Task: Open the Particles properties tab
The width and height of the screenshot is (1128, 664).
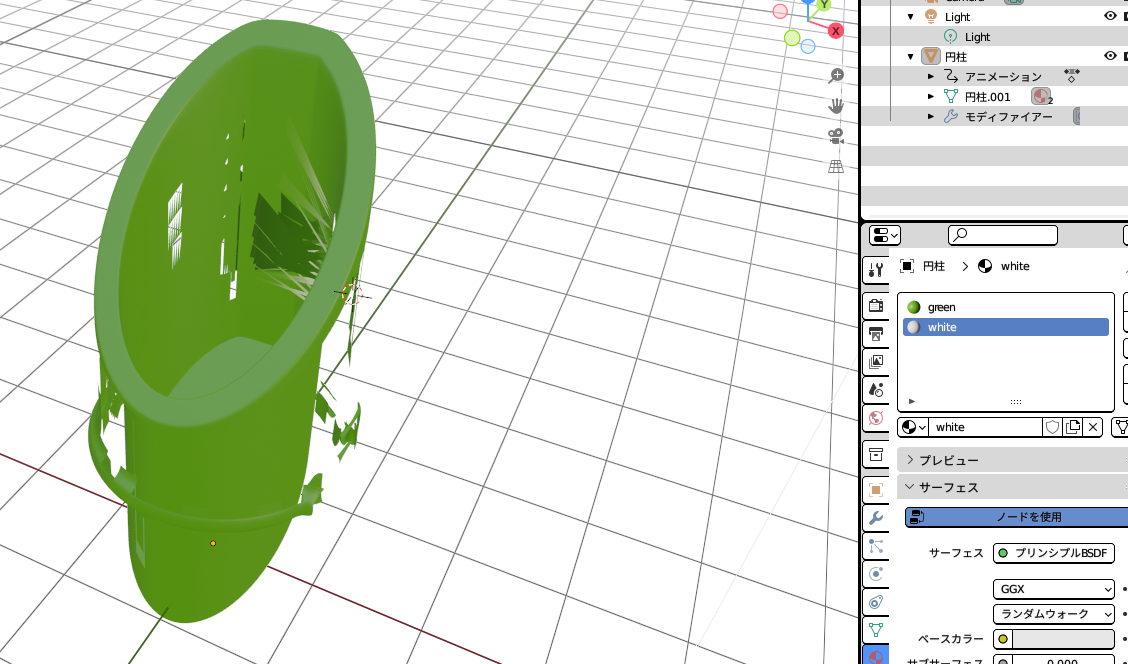Action: 875,546
